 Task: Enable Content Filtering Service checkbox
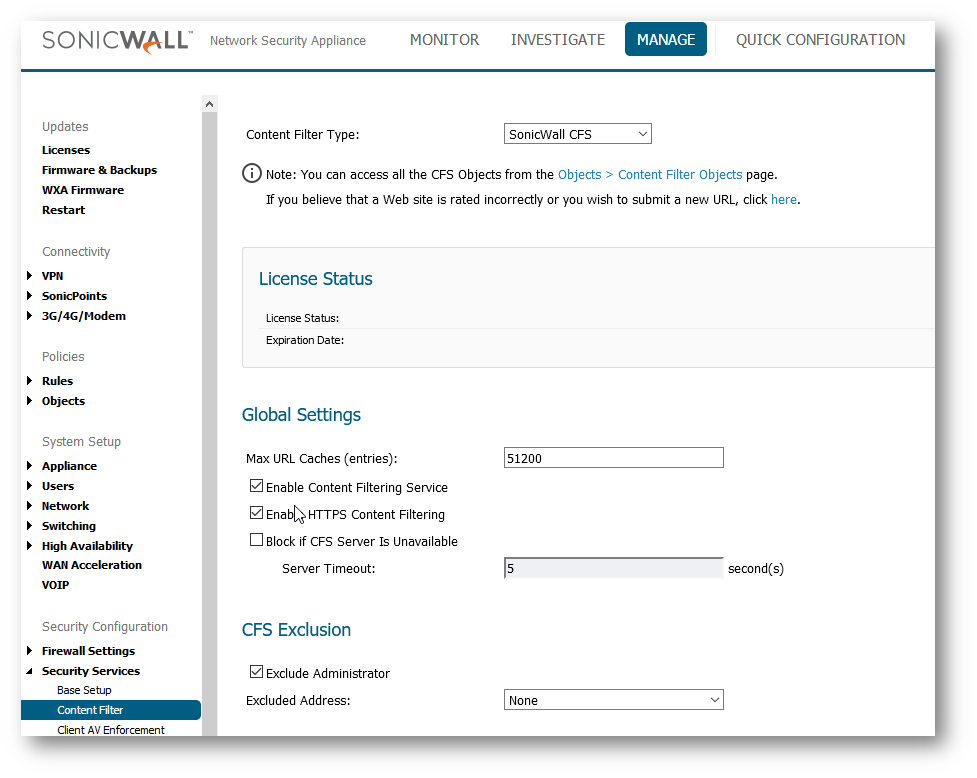(257, 487)
